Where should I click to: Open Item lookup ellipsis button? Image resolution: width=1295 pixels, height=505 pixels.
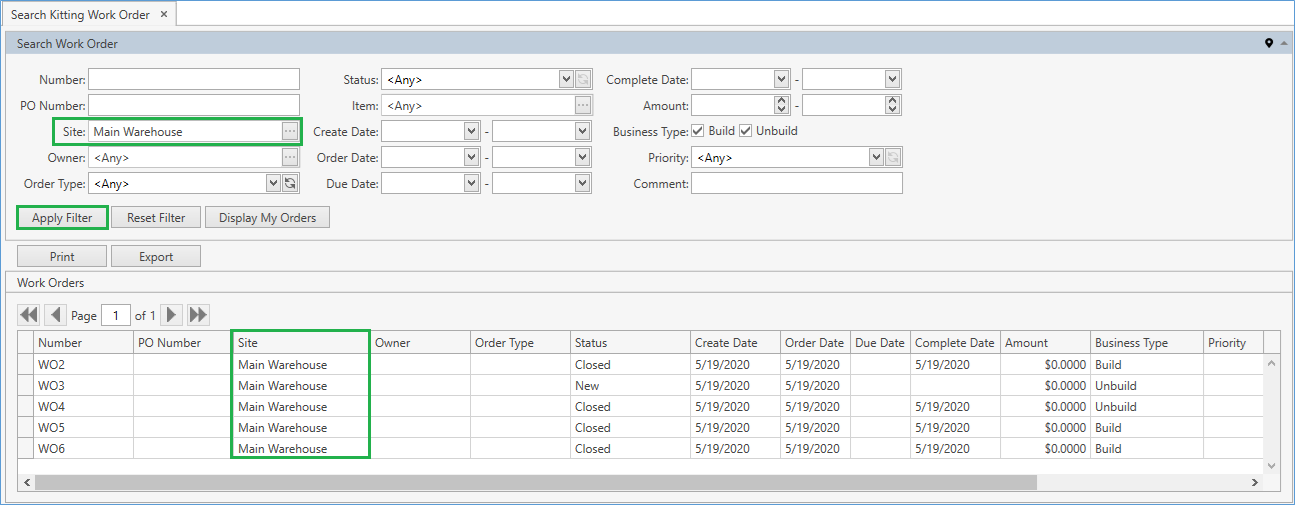coord(583,105)
